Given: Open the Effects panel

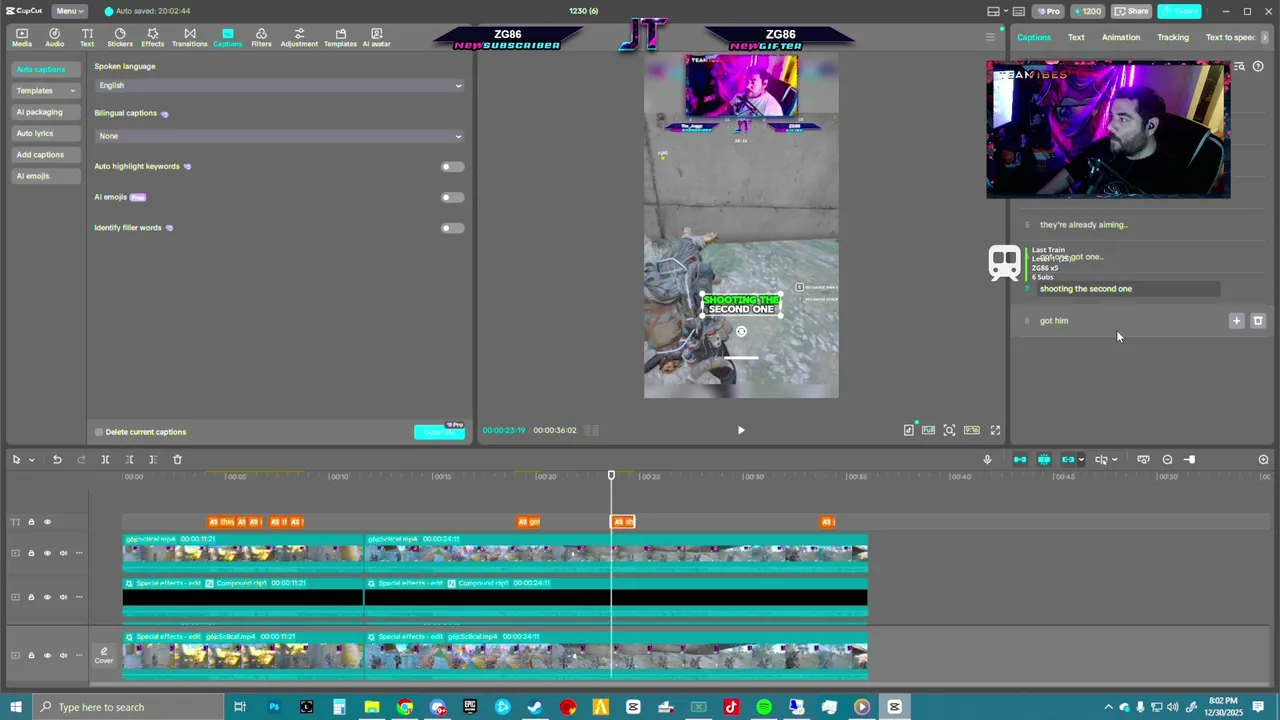Looking at the screenshot, I should [x=153, y=37].
